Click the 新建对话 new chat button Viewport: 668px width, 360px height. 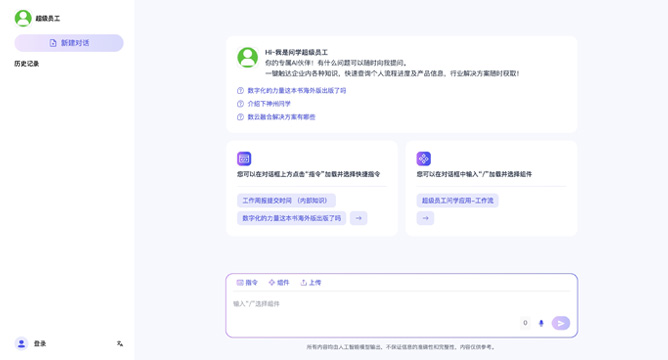tap(69, 43)
